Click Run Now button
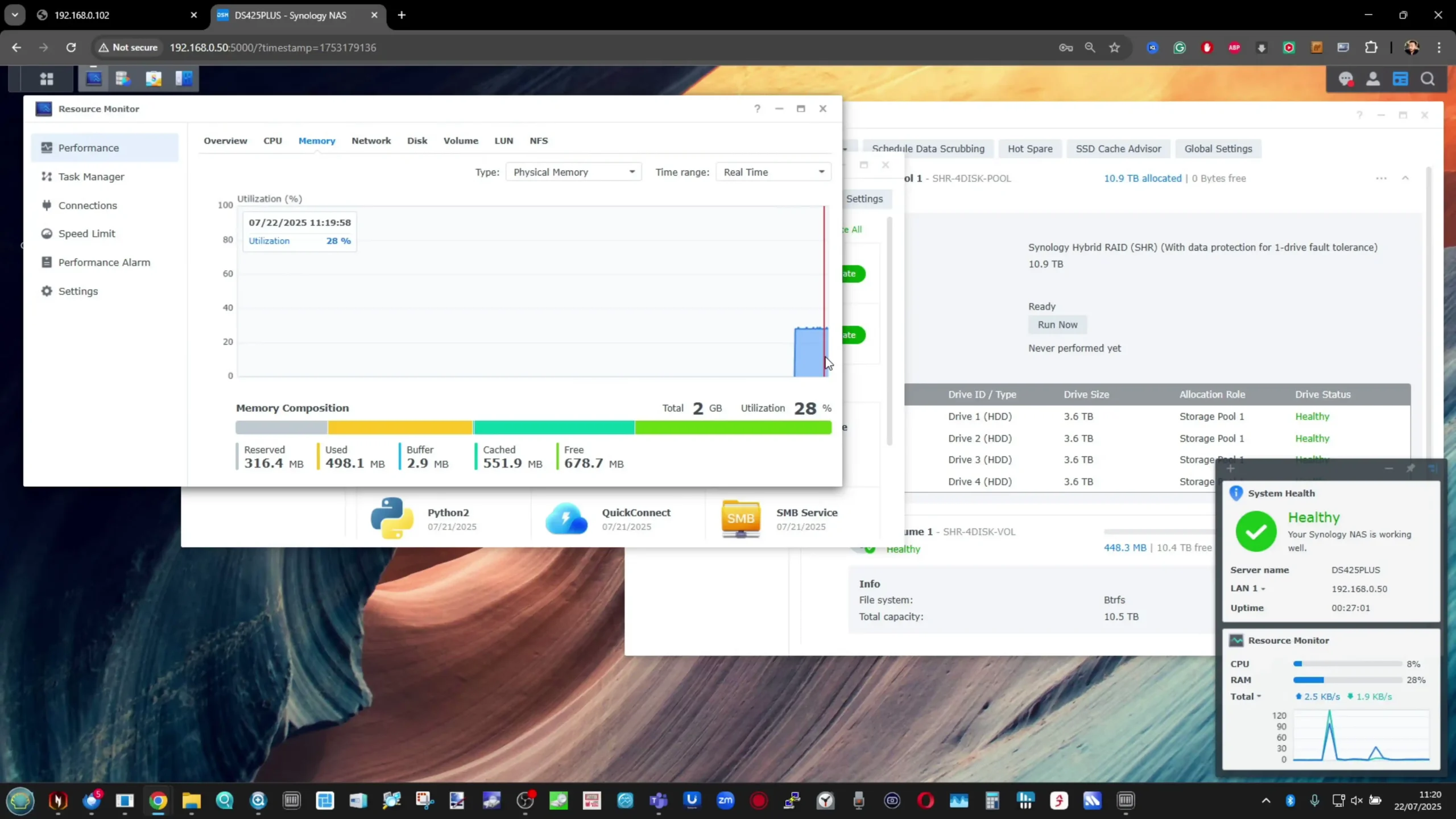 (x=1057, y=325)
